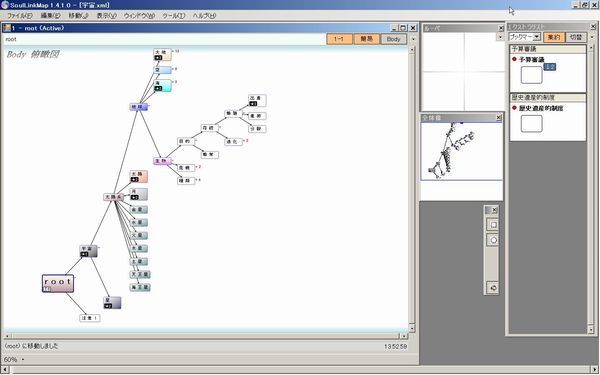Select the root node
This screenshot has width=600, height=375.
click(x=58, y=284)
